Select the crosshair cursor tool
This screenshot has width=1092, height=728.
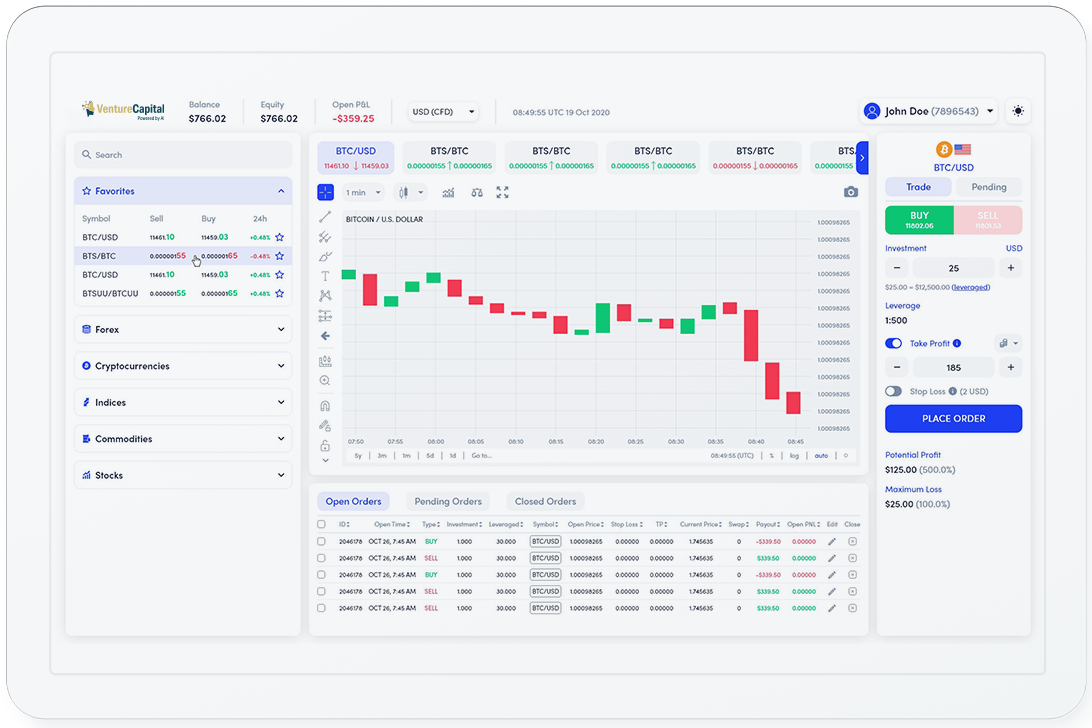point(325,192)
